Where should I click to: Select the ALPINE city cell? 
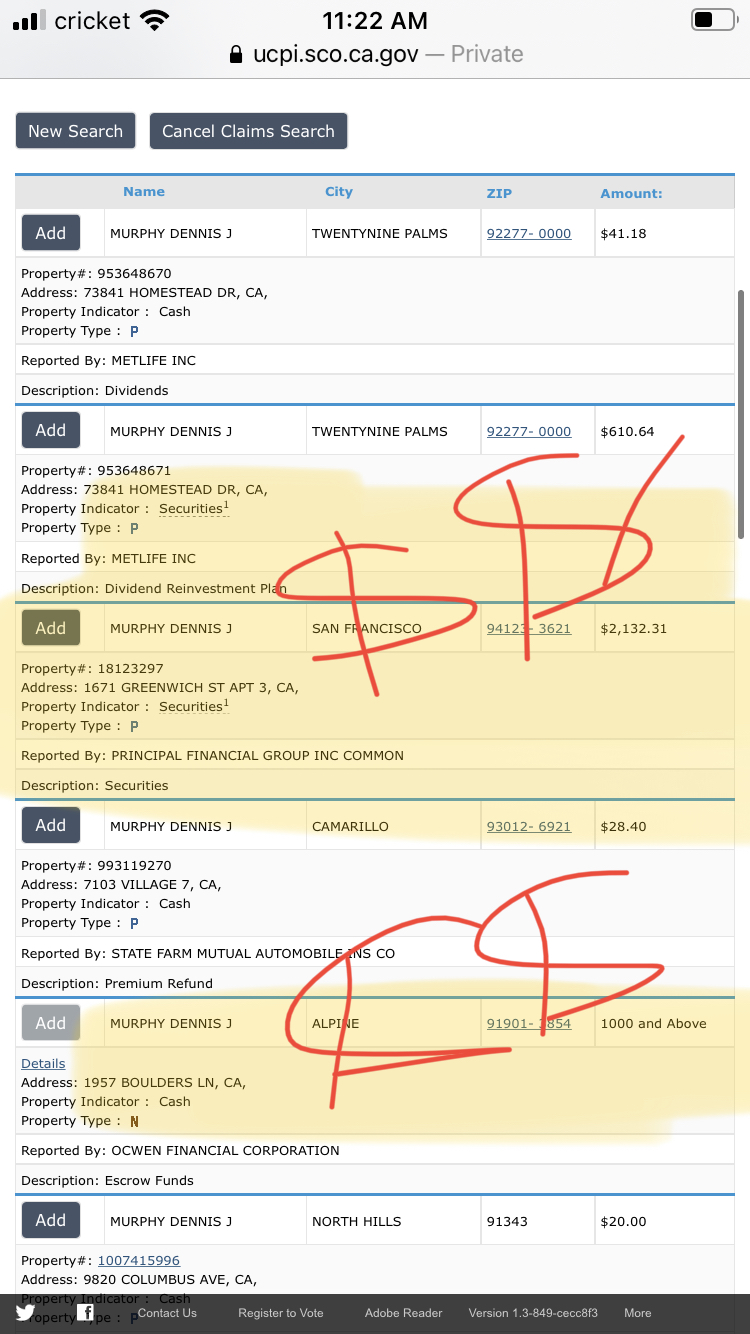[x=393, y=1023]
